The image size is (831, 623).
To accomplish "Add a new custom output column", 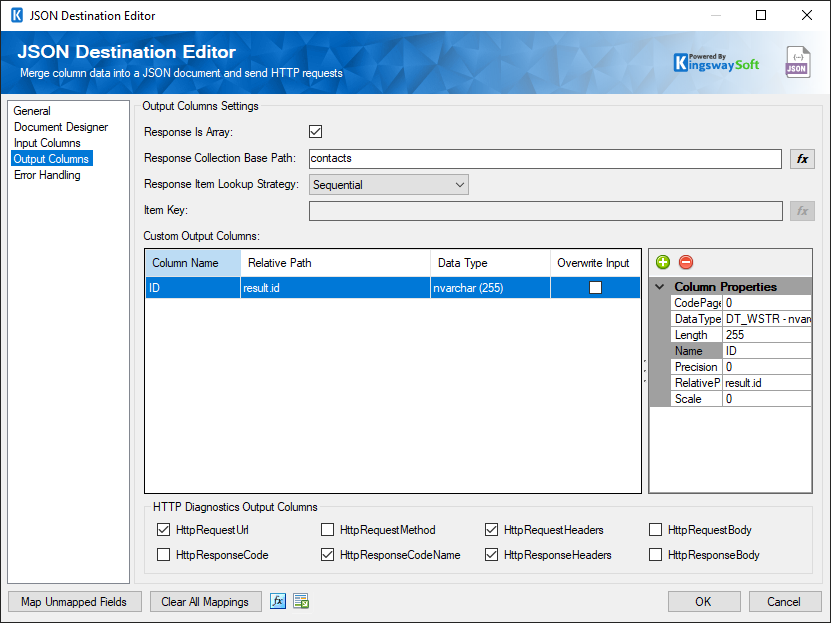I will [663, 261].
